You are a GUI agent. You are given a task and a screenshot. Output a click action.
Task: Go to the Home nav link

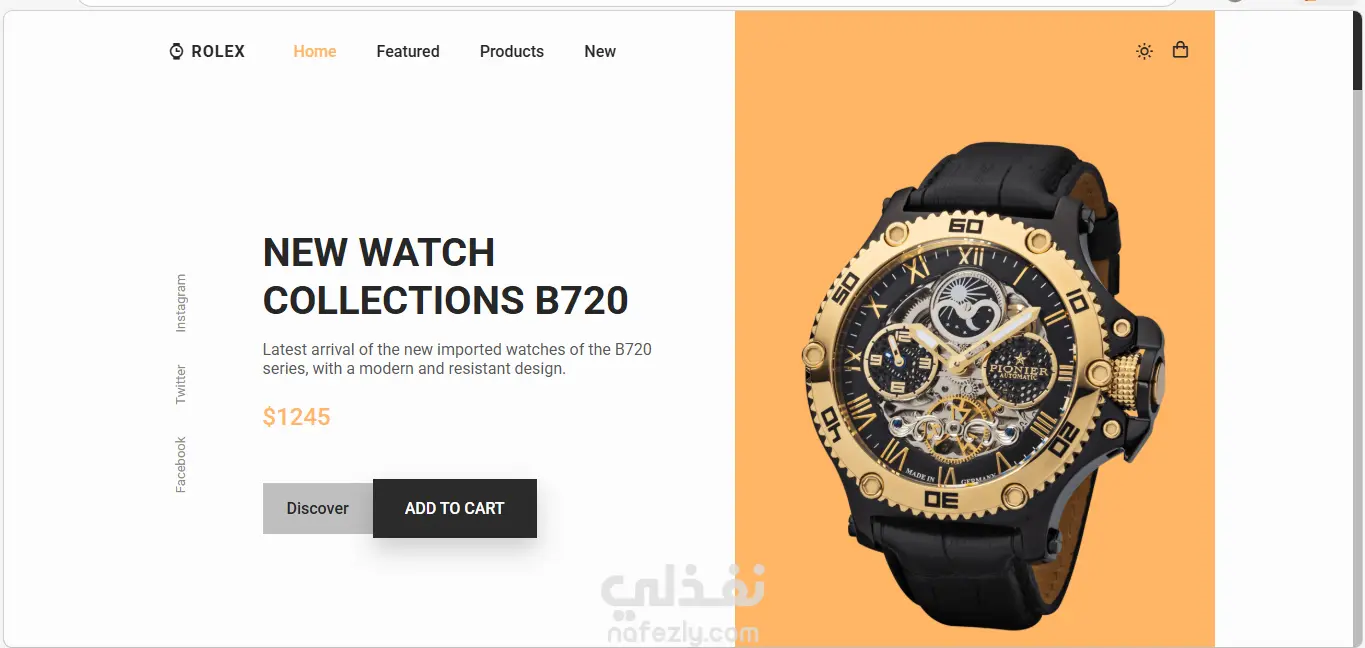click(315, 51)
